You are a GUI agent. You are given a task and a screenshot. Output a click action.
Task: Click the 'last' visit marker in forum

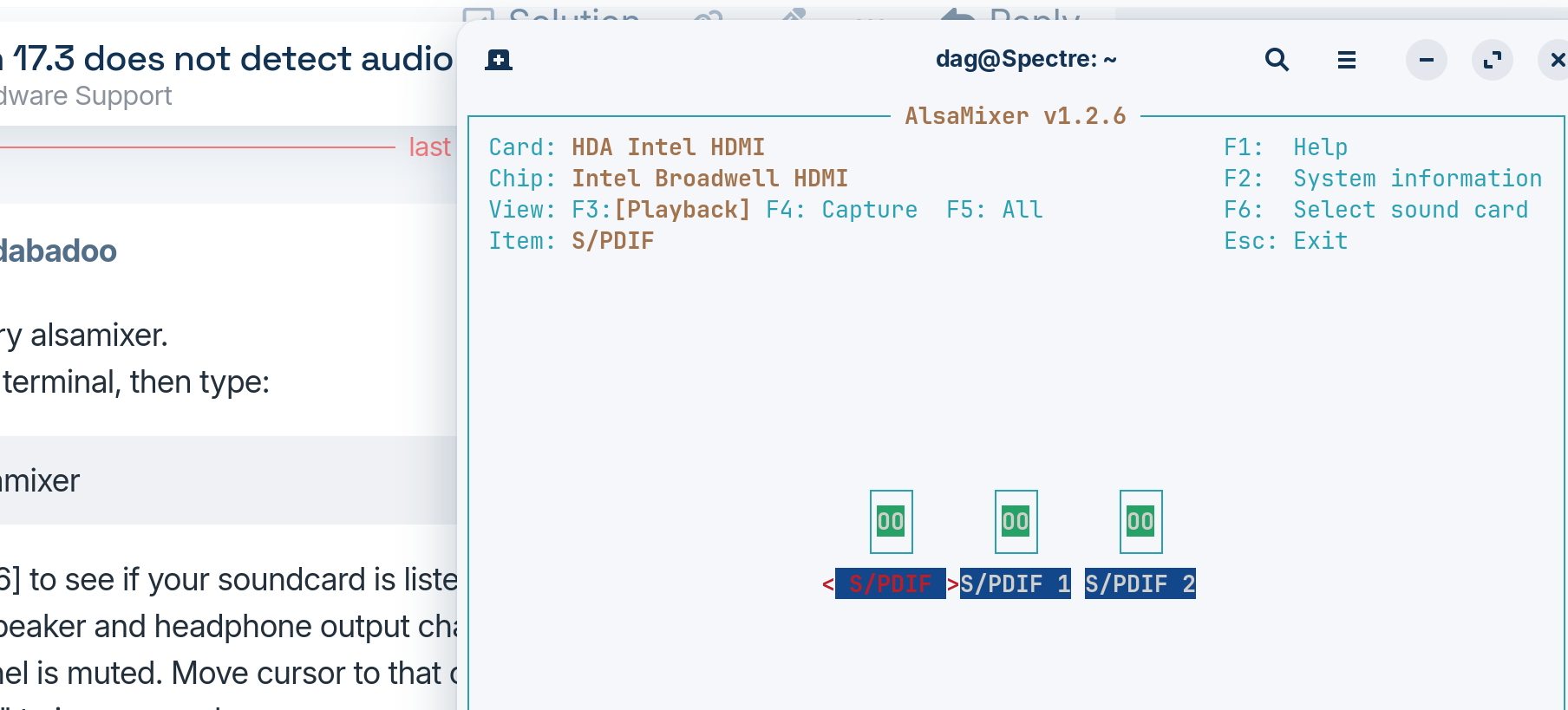click(429, 147)
